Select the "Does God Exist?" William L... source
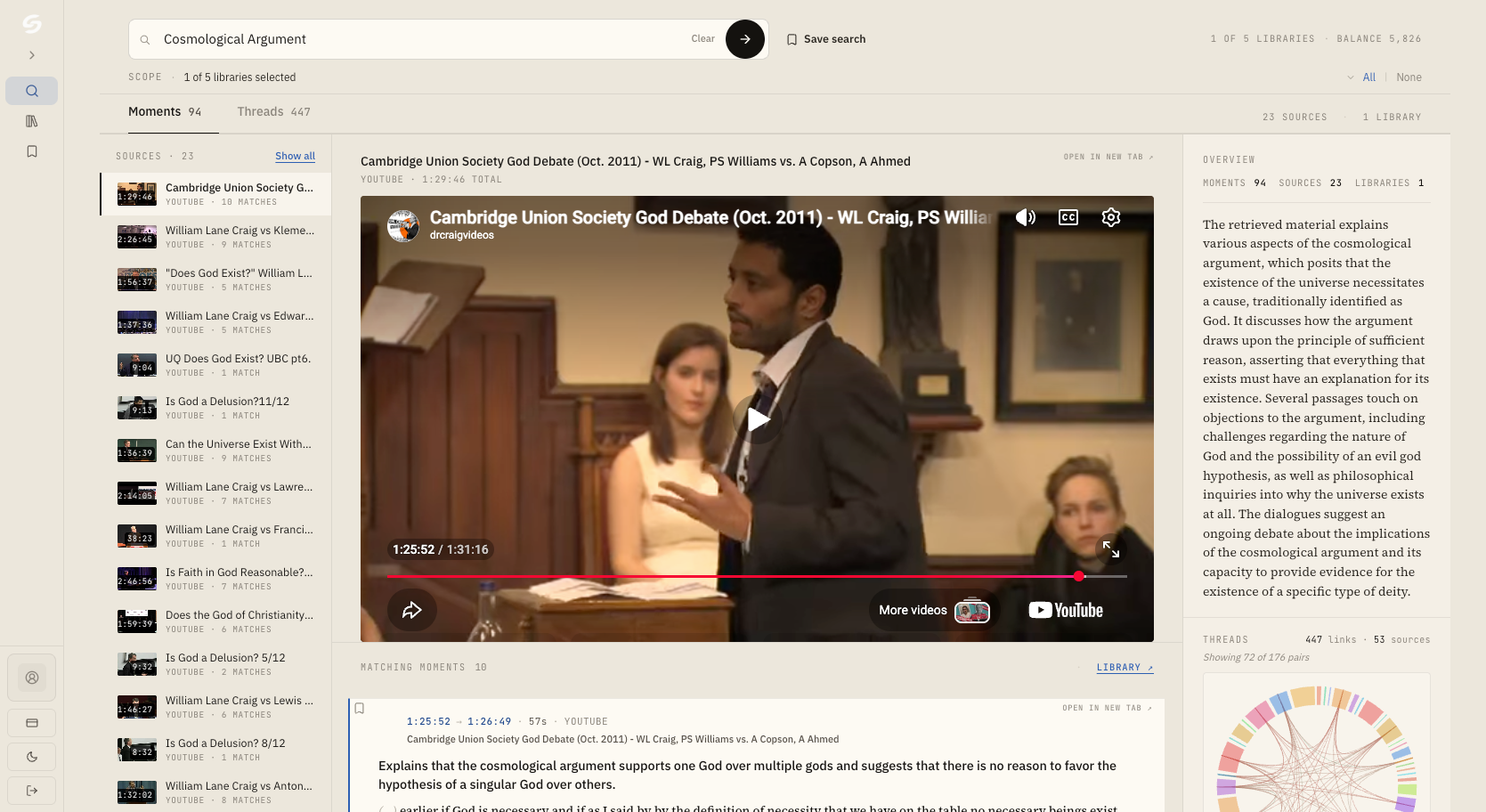 pyautogui.click(x=215, y=280)
